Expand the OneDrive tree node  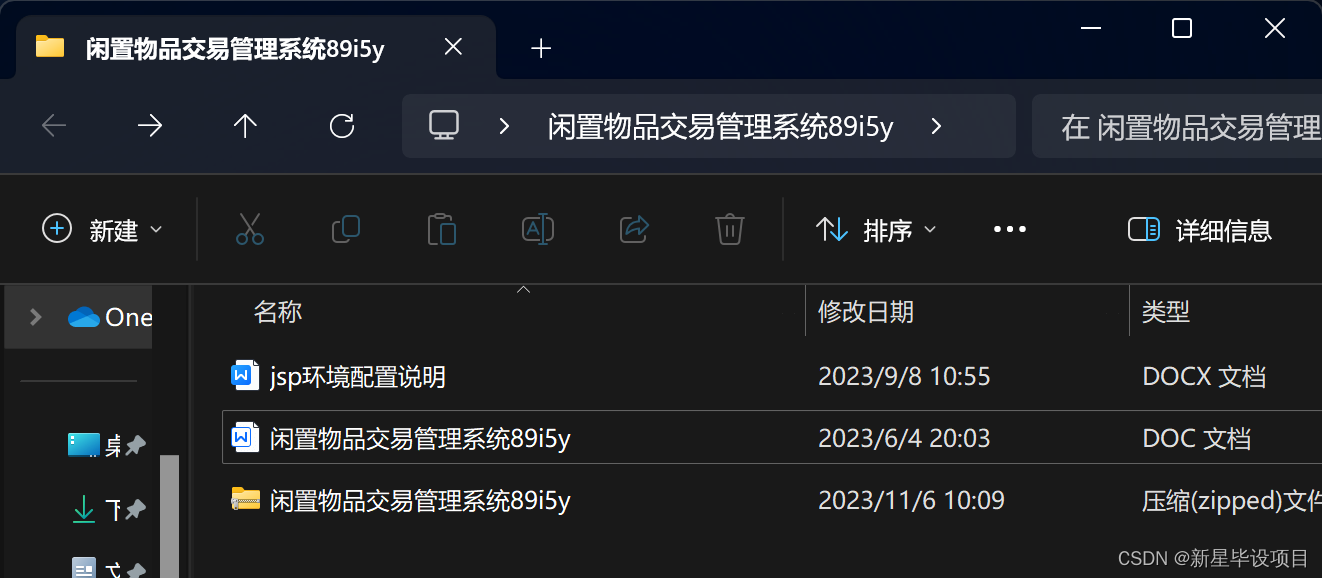tap(36, 317)
